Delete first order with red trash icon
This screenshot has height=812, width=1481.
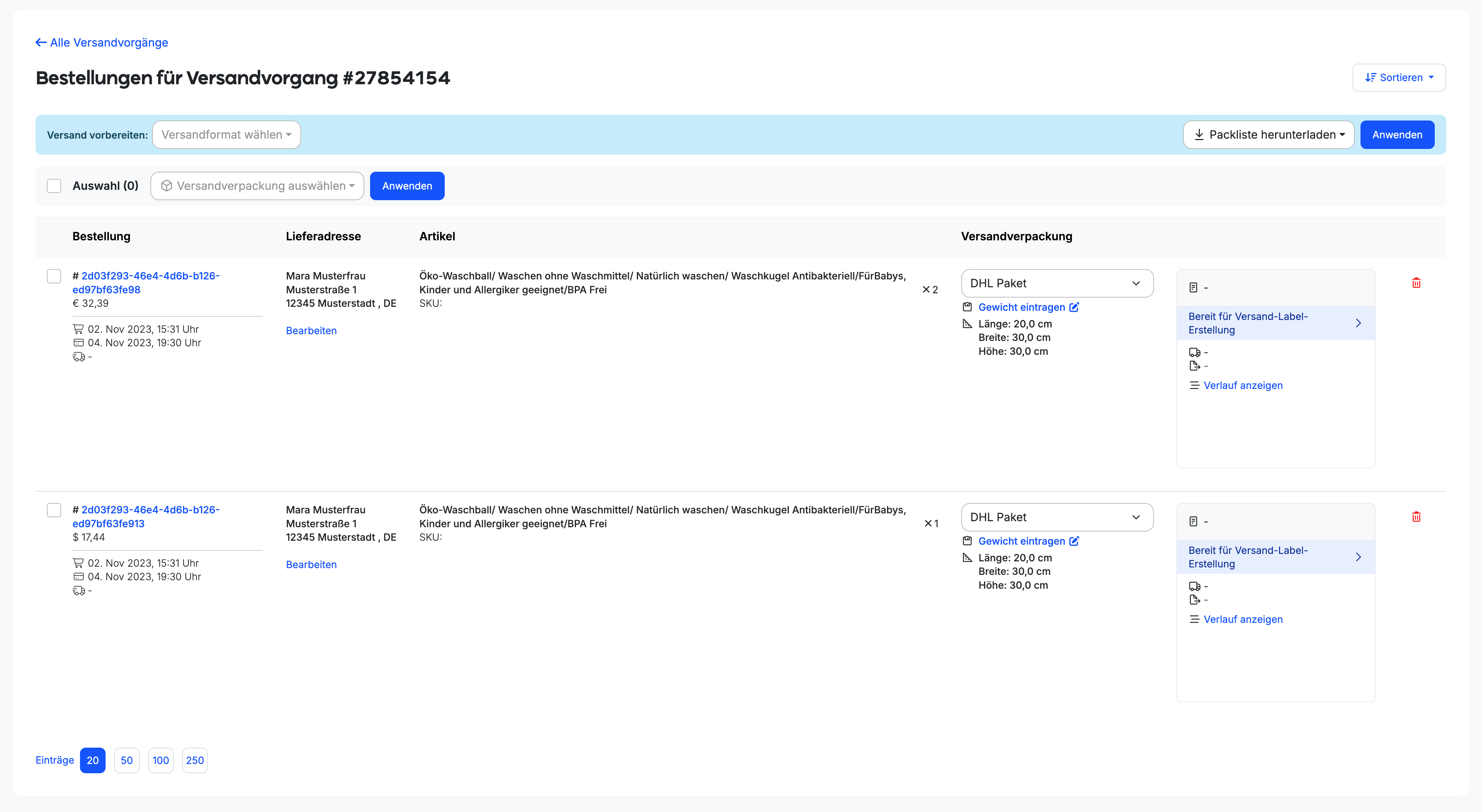(1416, 282)
